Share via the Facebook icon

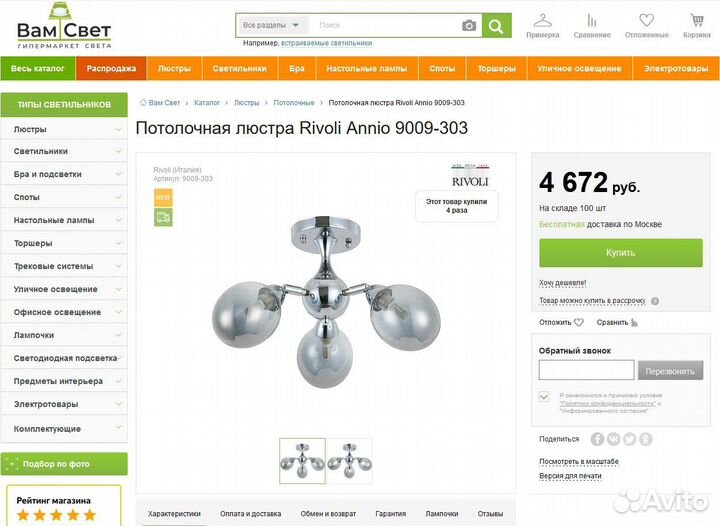click(x=597, y=439)
